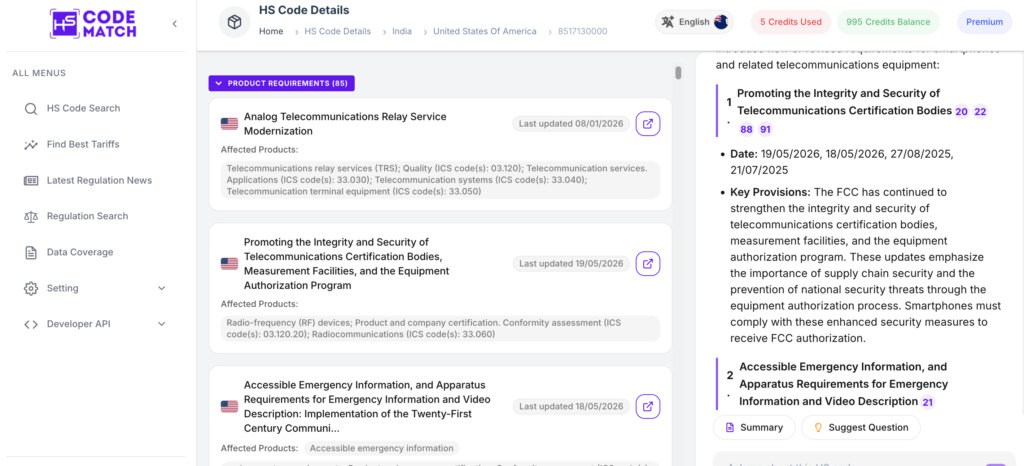Click US flag on Accessible Emergency Information card

pyautogui.click(x=229, y=406)
